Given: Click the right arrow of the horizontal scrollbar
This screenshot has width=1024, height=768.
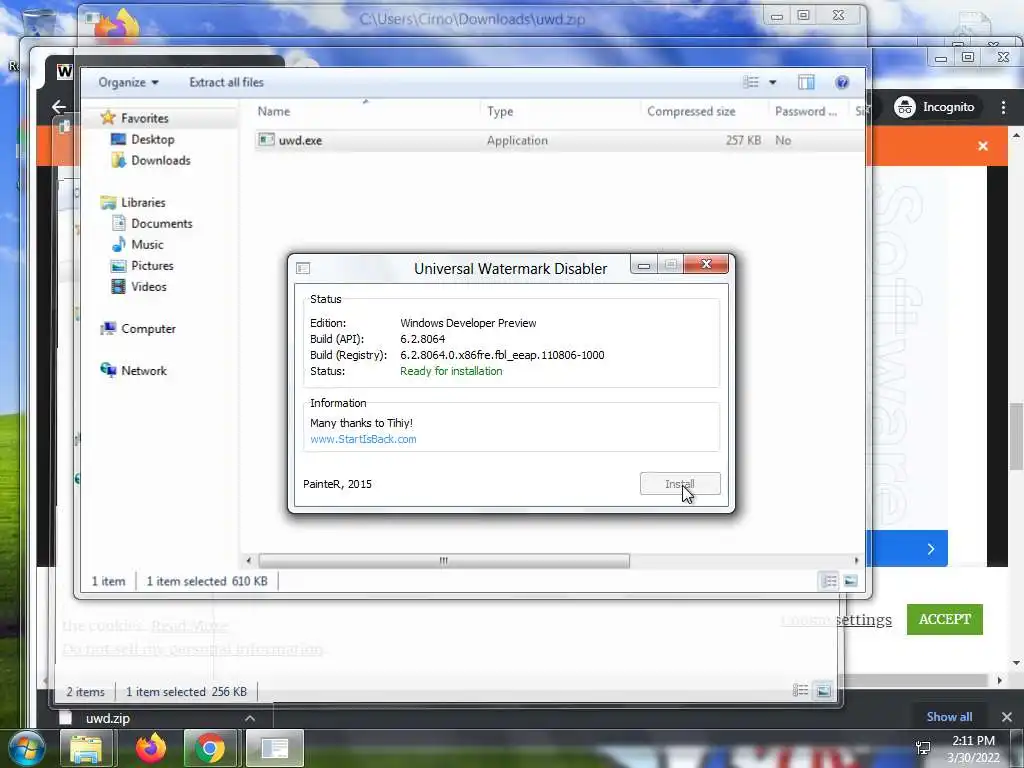Looking at the screenshot, I should (x=856, y=561).
